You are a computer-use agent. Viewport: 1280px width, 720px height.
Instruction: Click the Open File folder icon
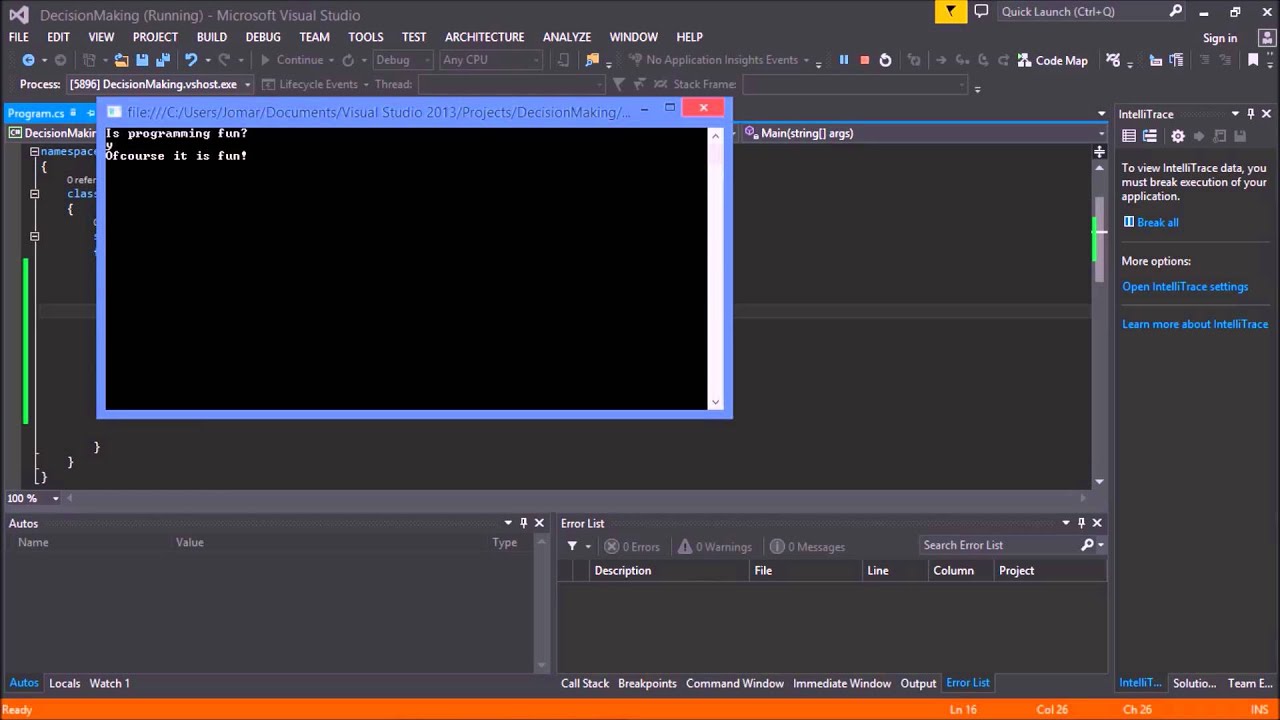coord(121,60)
